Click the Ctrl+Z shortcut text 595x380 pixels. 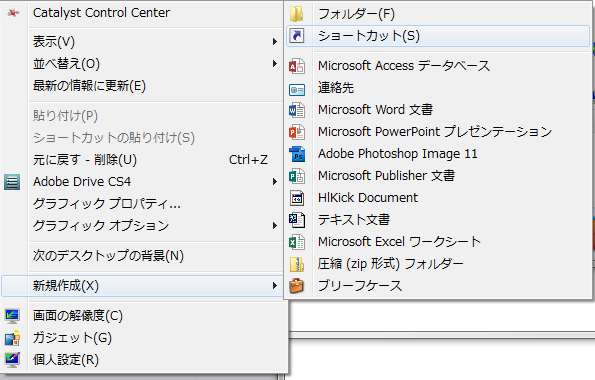tap(248, 160)
